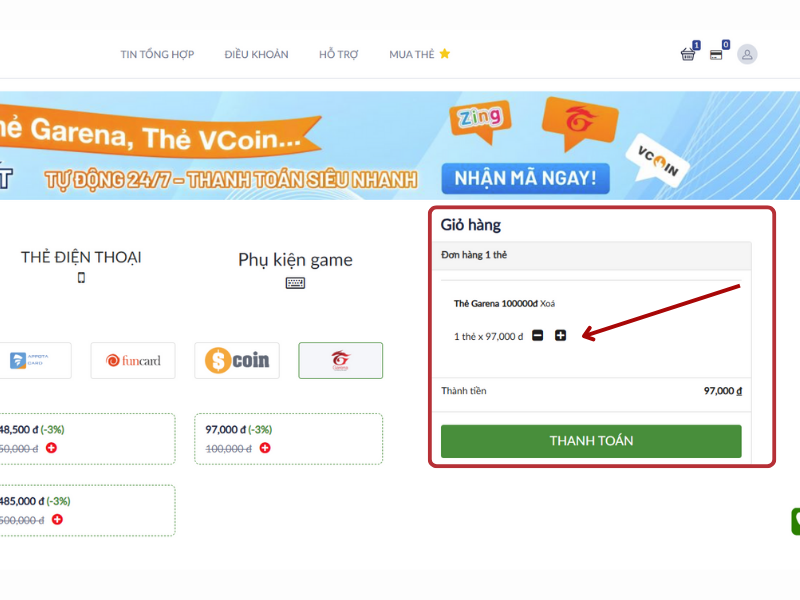800x600 pixels.
Task: Click the green THANH TOÁN button
Action: 591,441
